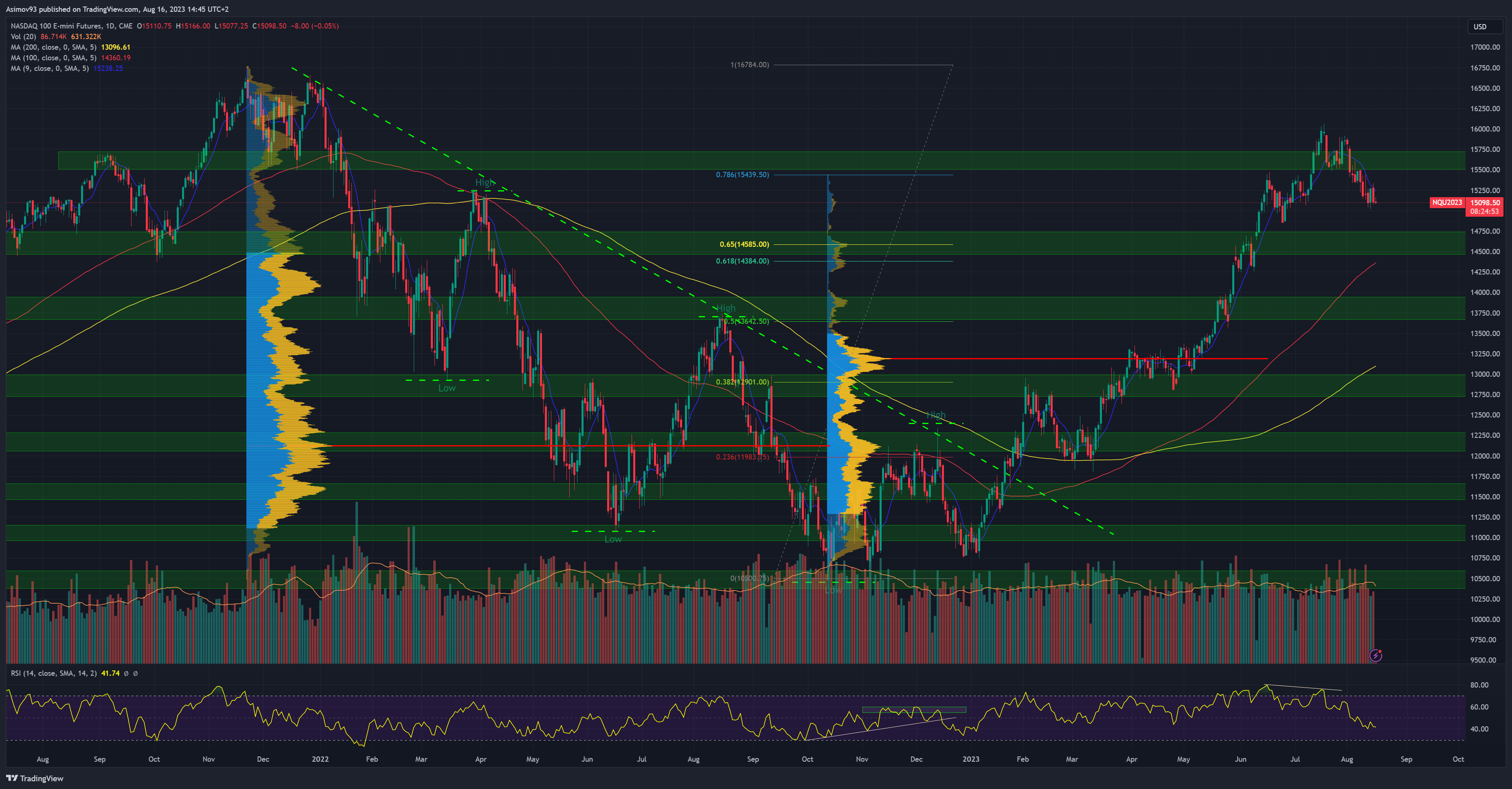The height and width of the screenshot is (789, 1512).
Task: Open the Vol (20) indicator legend
Action: [x=24, y=37]
